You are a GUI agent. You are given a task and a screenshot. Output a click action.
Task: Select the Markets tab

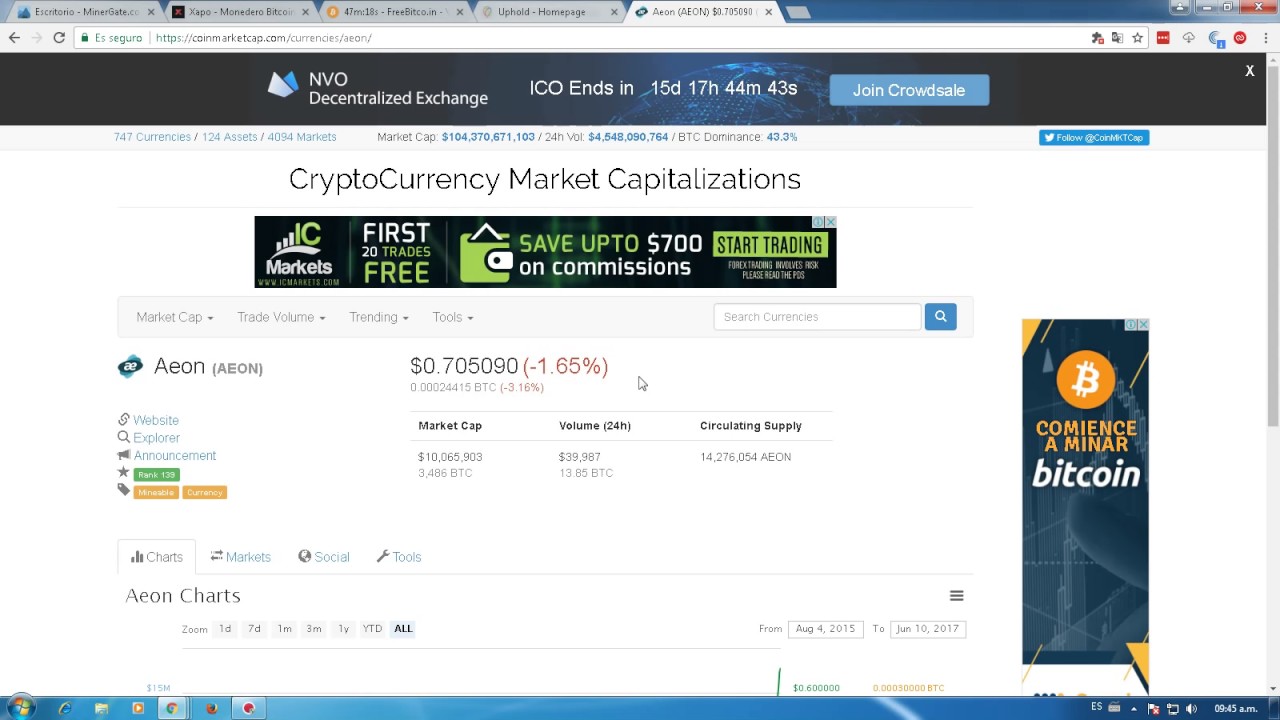pyautogui.click(x=240, y=557)
